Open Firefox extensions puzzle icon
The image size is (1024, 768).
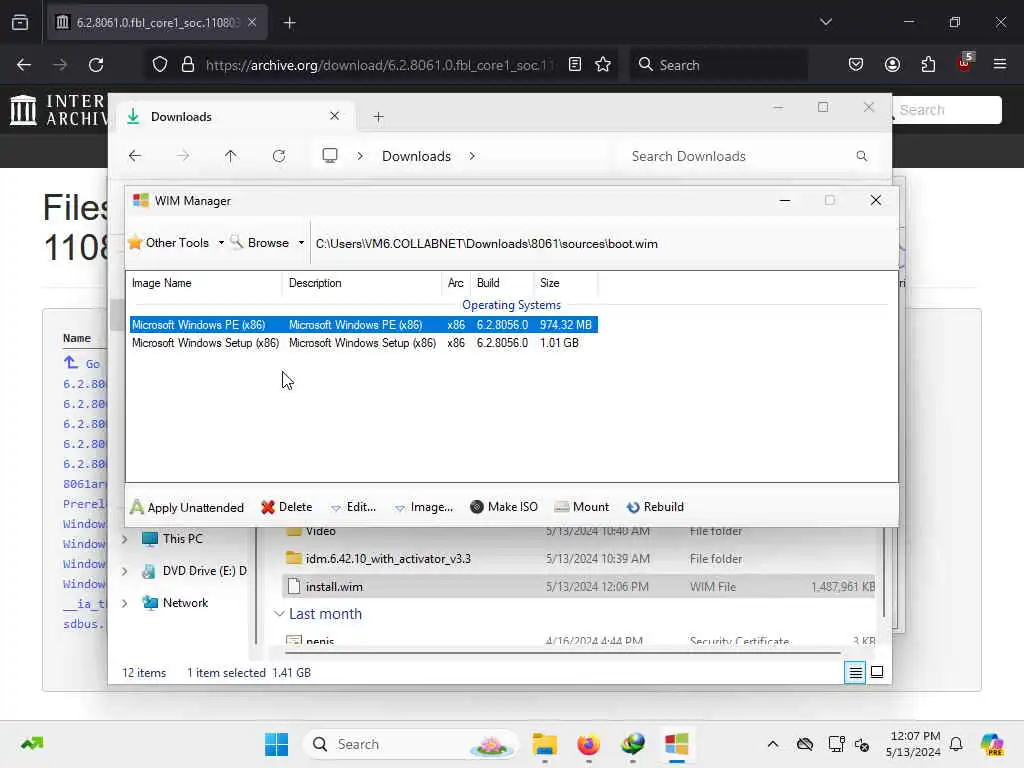[x=928, y=64]
